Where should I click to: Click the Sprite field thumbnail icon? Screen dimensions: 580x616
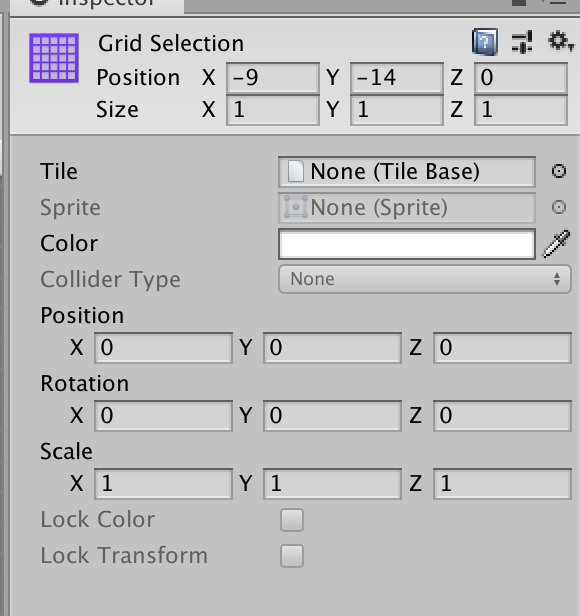(296, 207)
